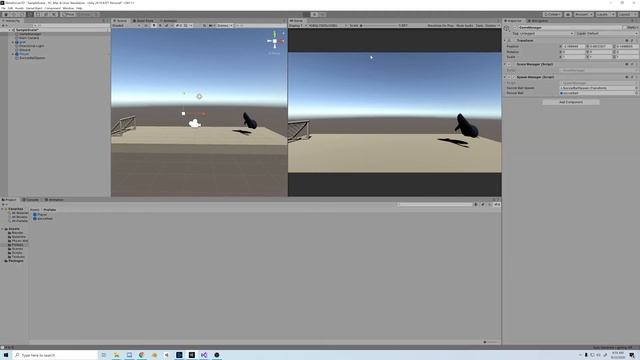Switch to the Animator tab
The height and width of the screenshot is (360, 640).
click(x=169, y=20)
